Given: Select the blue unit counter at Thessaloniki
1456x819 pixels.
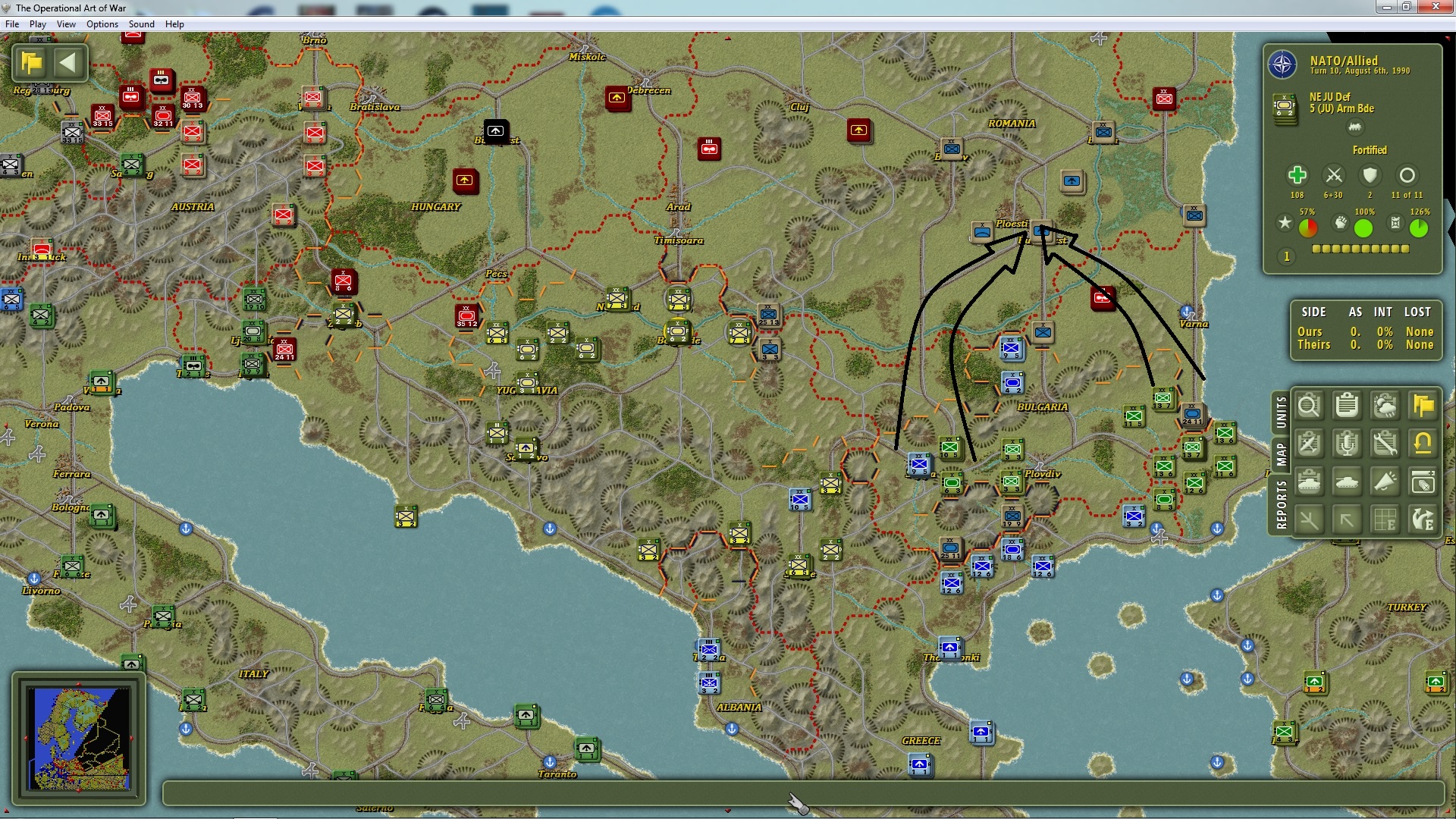Looking at the screenshot, I should point(949,648).
